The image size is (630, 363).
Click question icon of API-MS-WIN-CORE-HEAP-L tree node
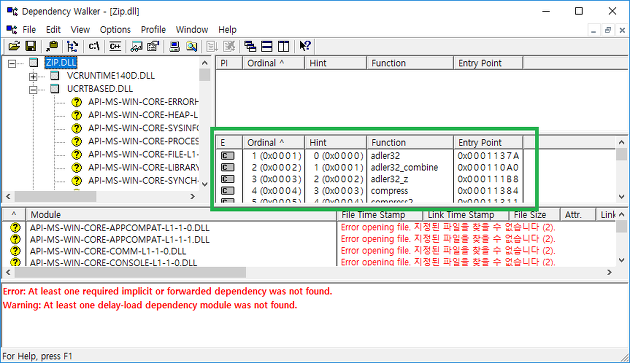click(76, 115)
